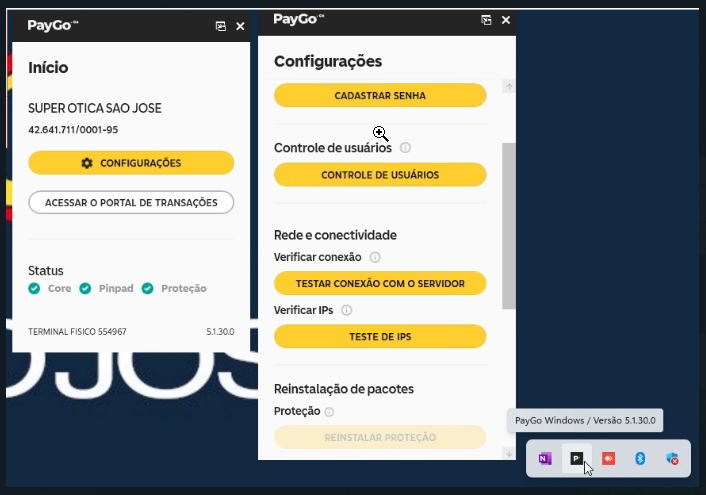This screenshot has height=495, width=706.
Task: Start the Teste de IPs button
Action: click(x=380, y=337)
